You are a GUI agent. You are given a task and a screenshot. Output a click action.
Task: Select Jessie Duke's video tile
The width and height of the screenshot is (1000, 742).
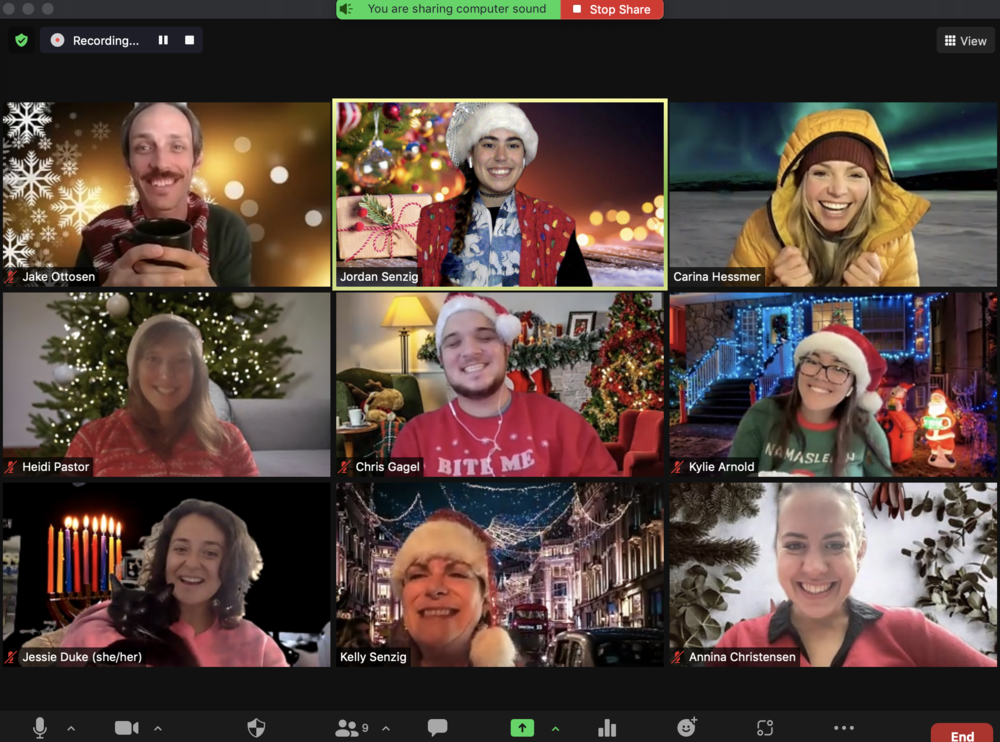pos(166,574)
